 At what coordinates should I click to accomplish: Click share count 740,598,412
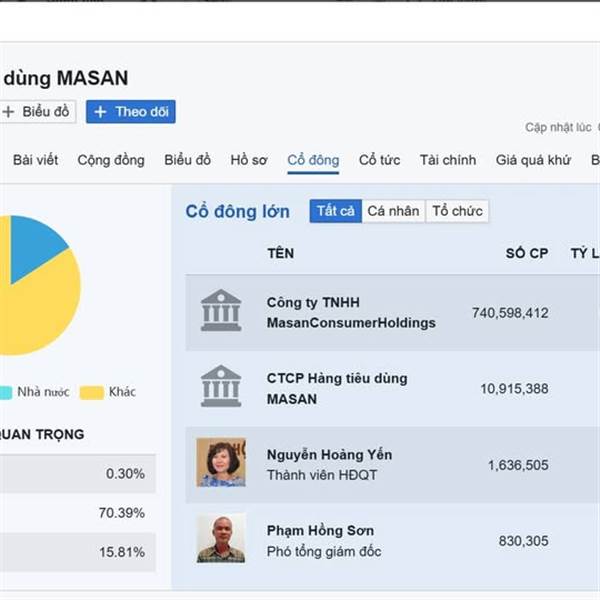coord(510,313)
